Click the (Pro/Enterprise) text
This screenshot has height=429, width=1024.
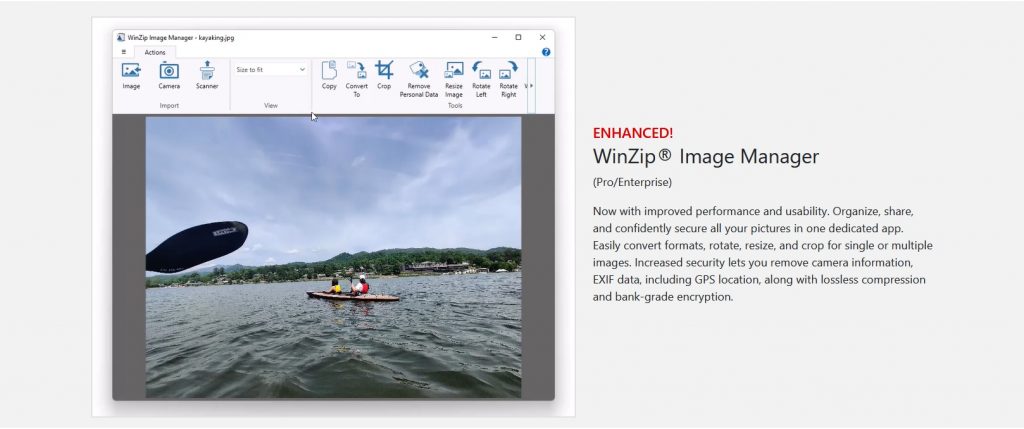632,183
